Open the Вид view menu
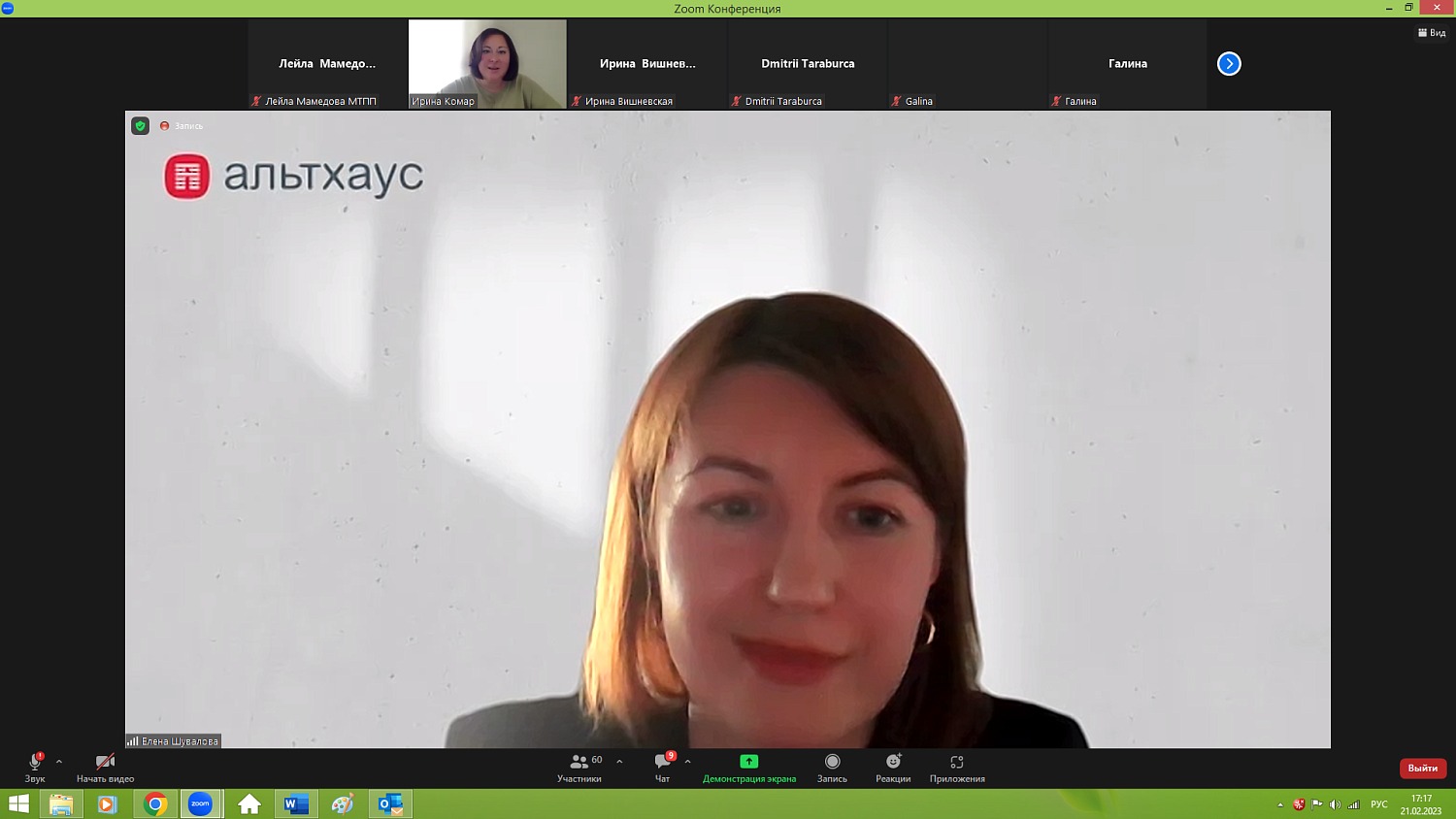1456x819 pixels. 1432,33
